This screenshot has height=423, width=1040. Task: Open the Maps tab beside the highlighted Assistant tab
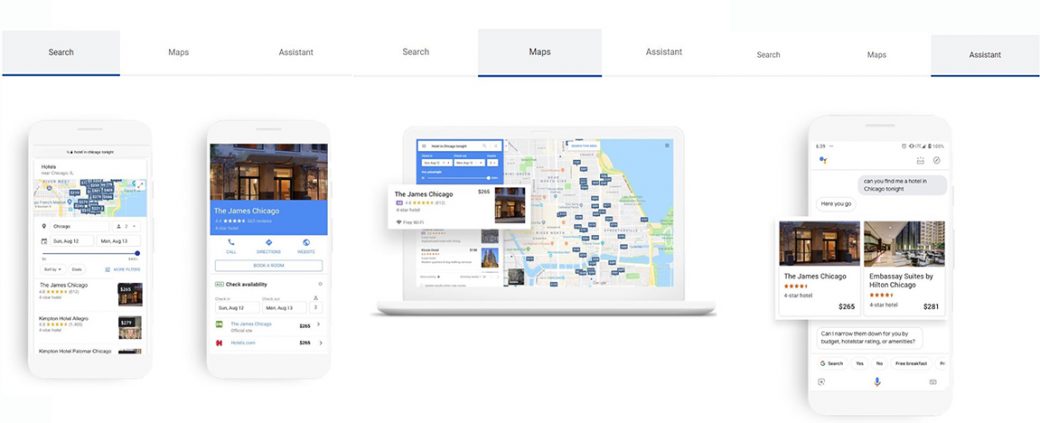coord(877,55)
